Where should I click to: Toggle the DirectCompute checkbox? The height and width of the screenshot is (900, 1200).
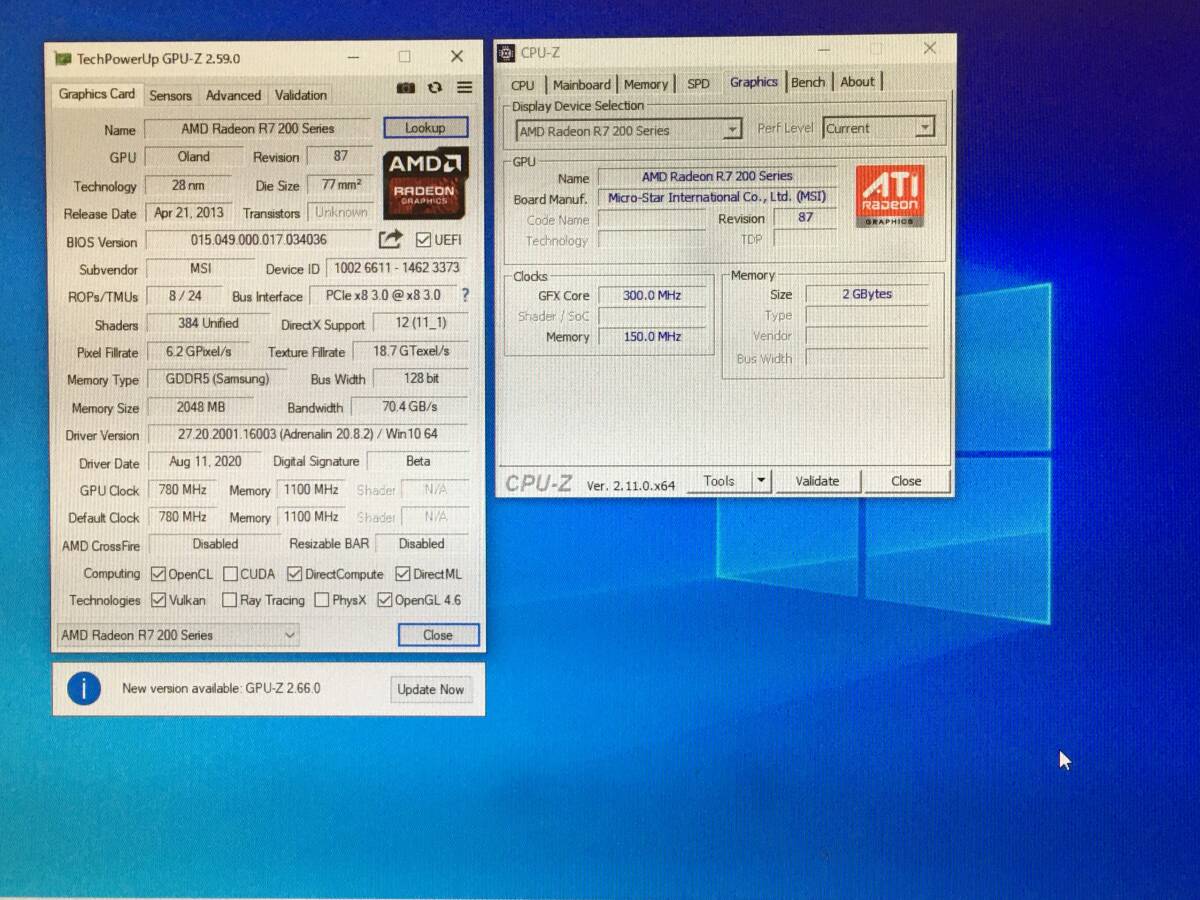point(294,574)
